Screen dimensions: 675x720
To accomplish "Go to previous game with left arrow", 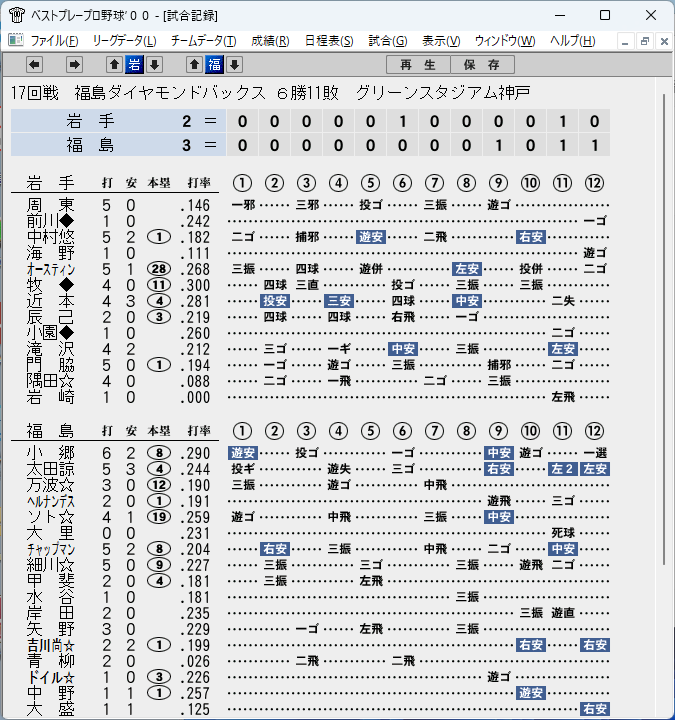I will pos(34,65).
